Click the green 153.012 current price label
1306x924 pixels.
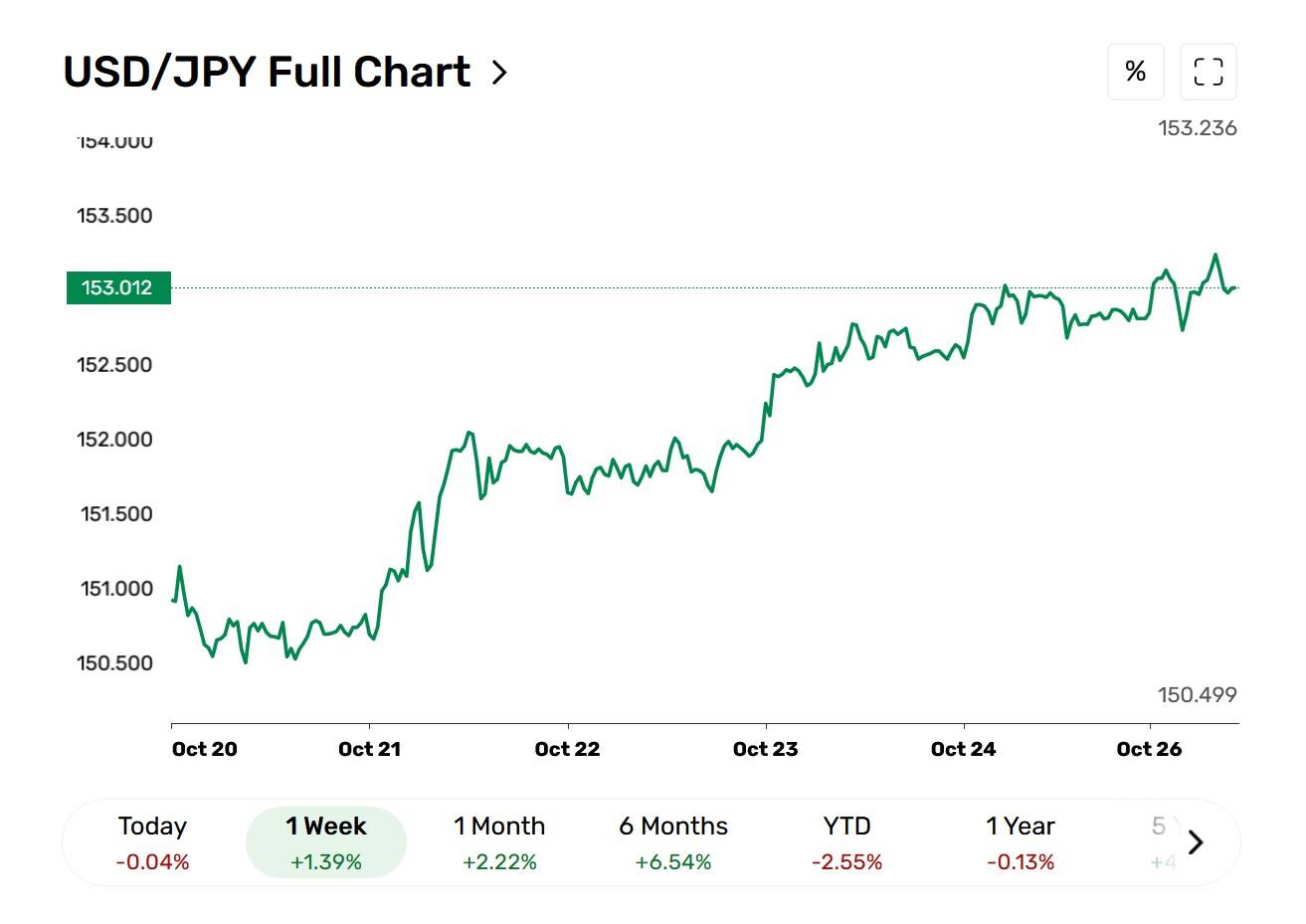point(118,287)
